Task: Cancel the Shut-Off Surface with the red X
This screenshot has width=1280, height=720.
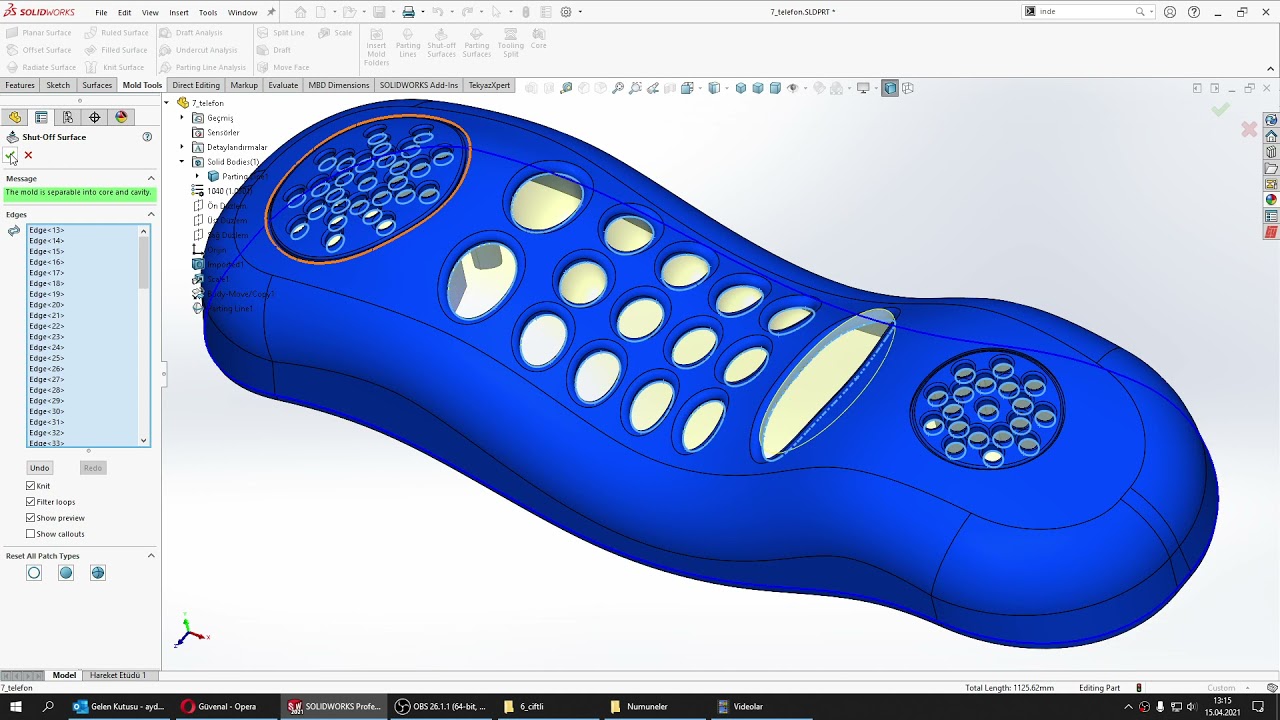Action: 28,155
